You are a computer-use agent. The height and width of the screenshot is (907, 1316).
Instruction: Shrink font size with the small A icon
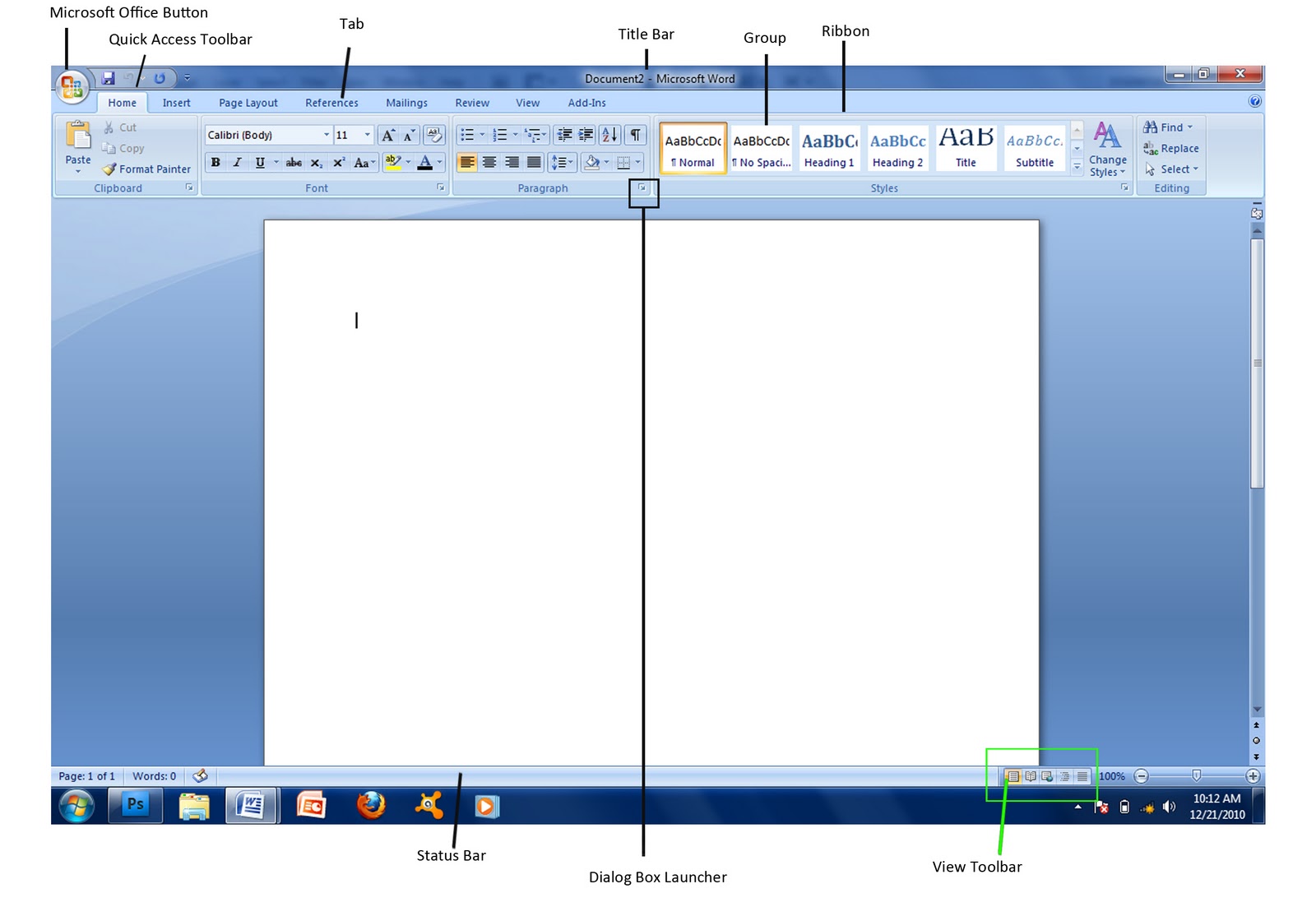click(x=409, y=135)
